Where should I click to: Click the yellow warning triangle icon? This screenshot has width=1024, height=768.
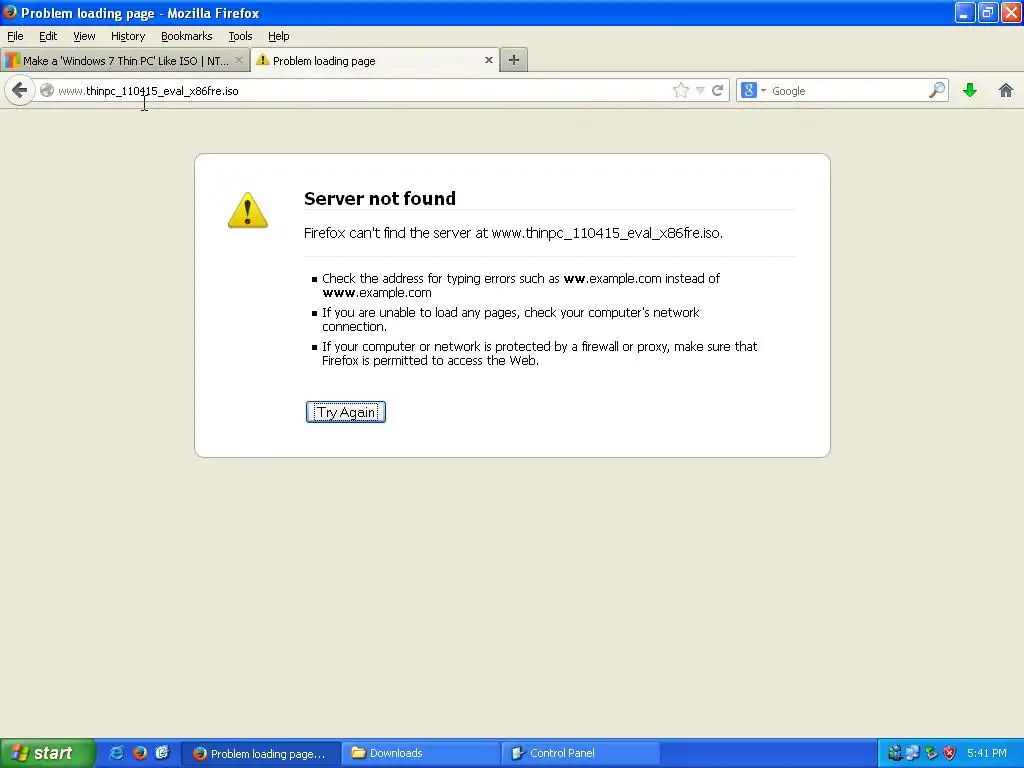[248, 210]
